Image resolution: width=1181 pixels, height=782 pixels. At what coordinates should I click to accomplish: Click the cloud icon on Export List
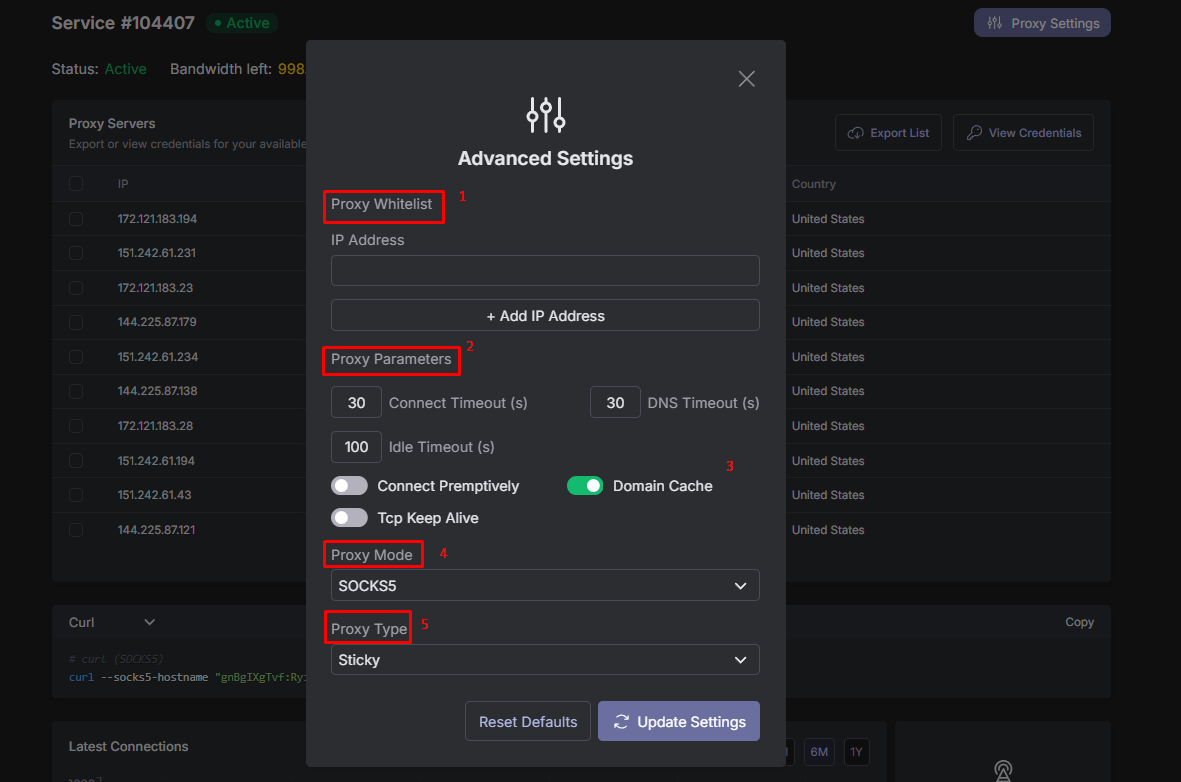856,133
